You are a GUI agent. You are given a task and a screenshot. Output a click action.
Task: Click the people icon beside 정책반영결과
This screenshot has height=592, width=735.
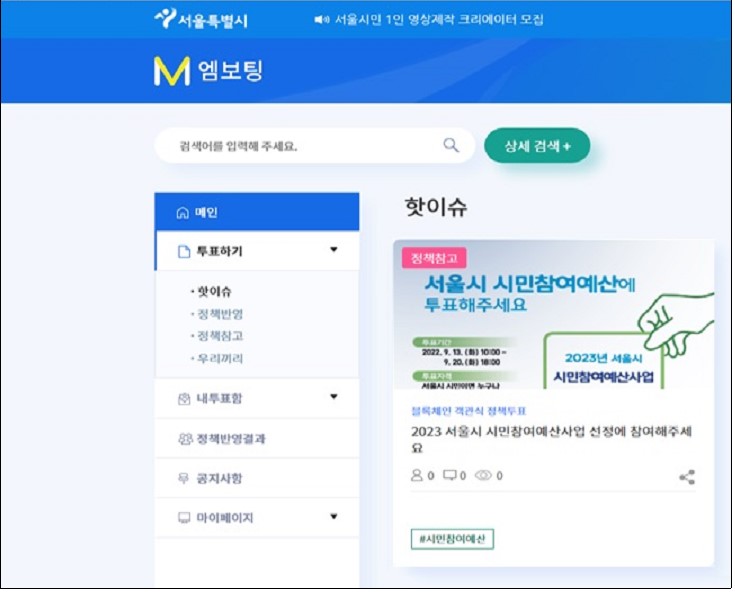pos(185,439)
